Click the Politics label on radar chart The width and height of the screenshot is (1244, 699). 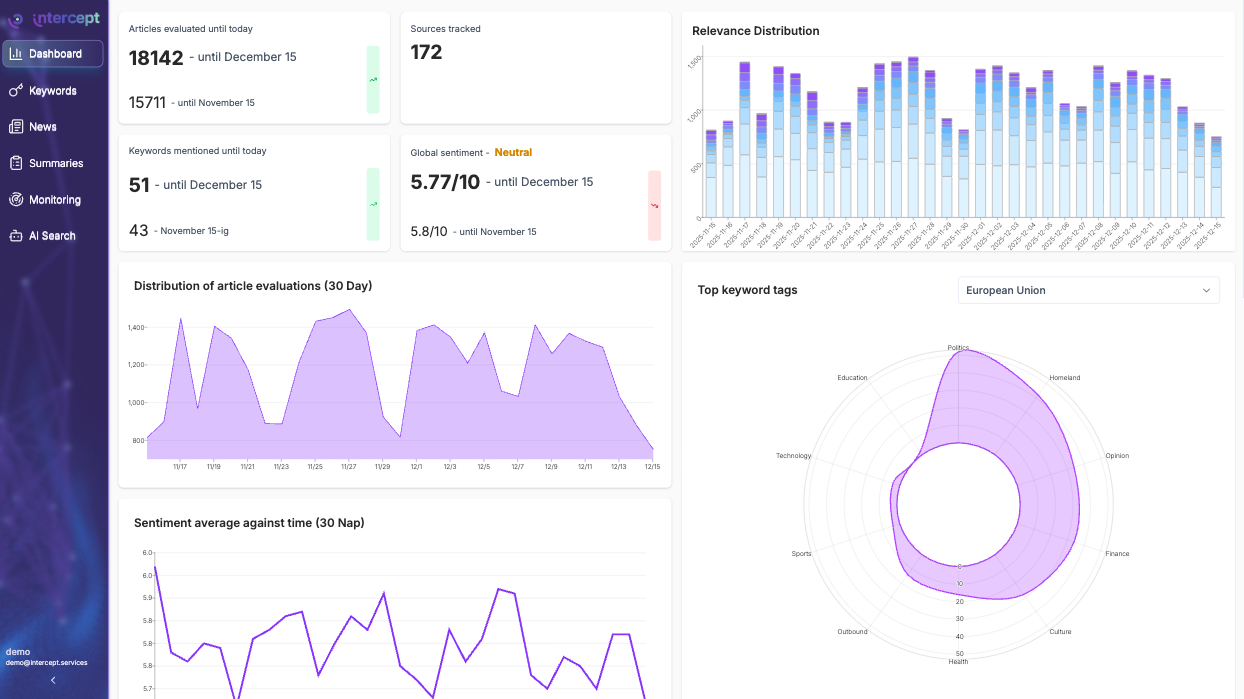(x=958, y=348)
